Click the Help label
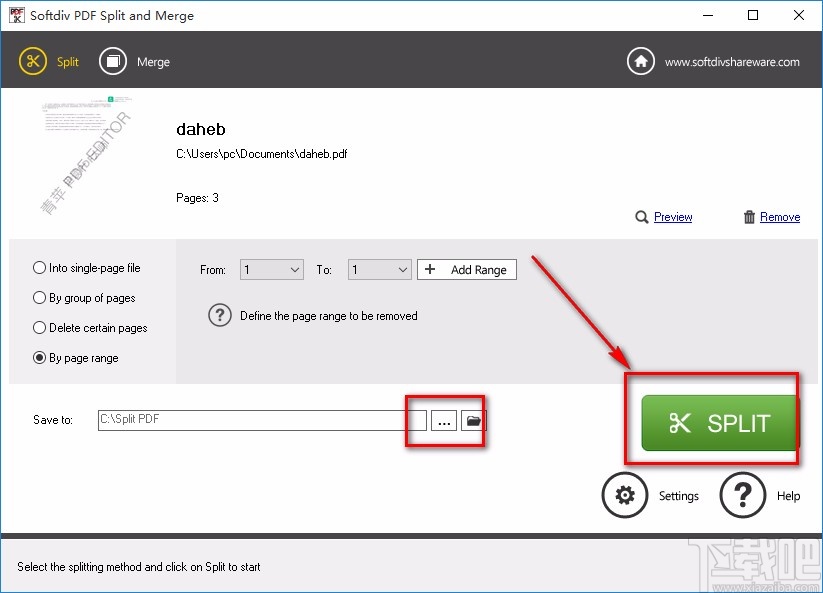The image size is (823, 593). (x=788, y=496)
